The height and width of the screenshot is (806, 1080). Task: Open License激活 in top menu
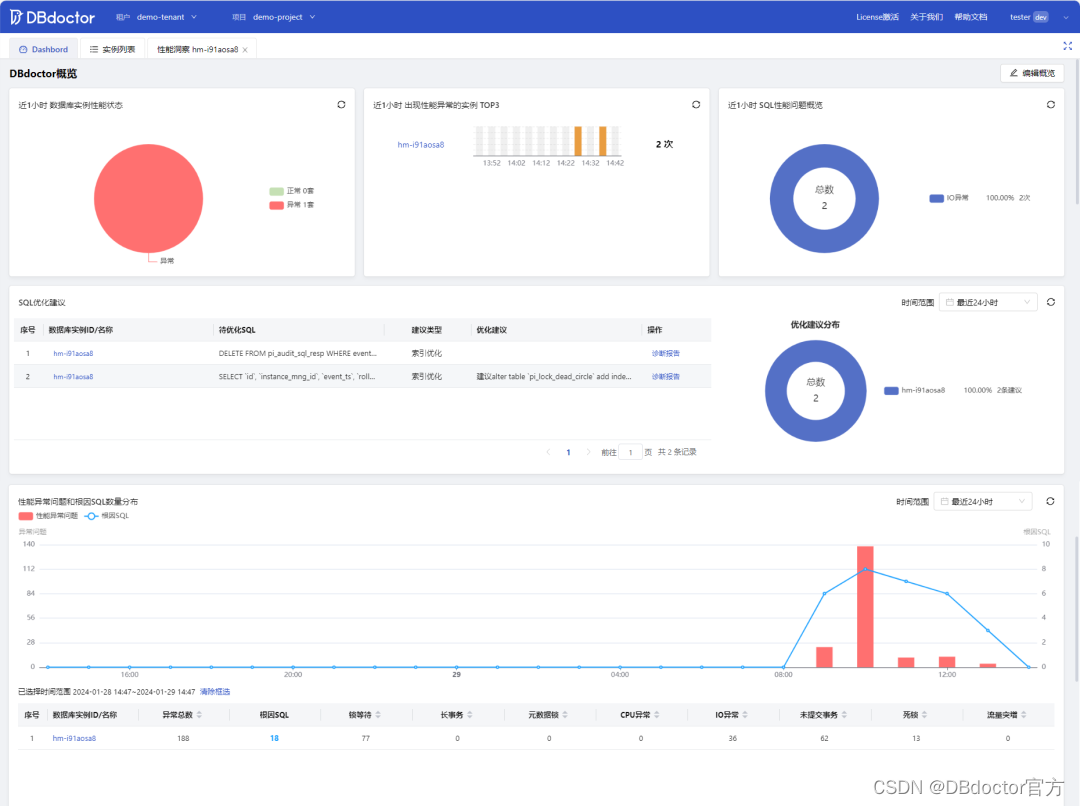click(x=877, y=17)
